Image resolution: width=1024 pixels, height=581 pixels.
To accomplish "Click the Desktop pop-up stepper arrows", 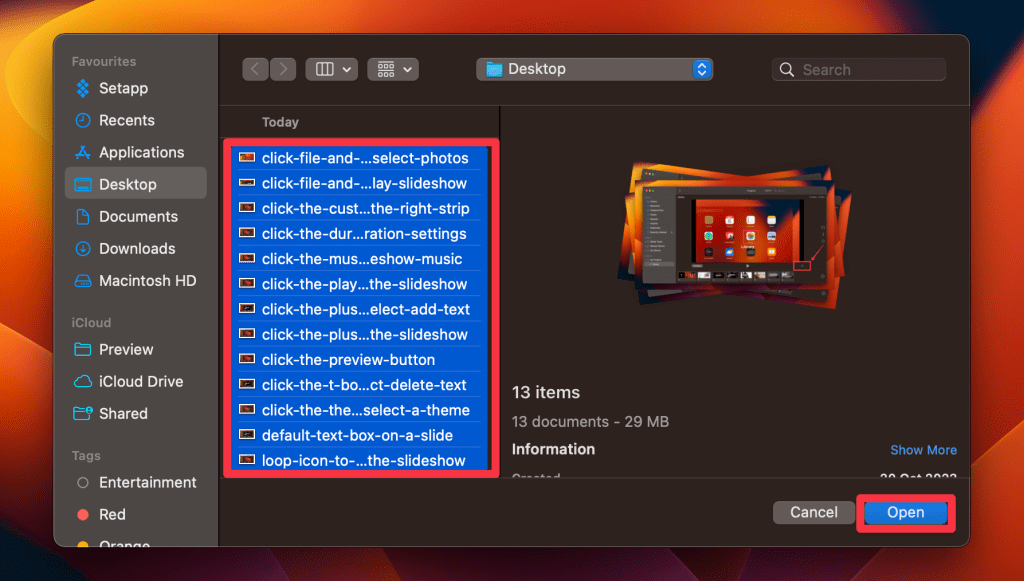I will [701, 69].
